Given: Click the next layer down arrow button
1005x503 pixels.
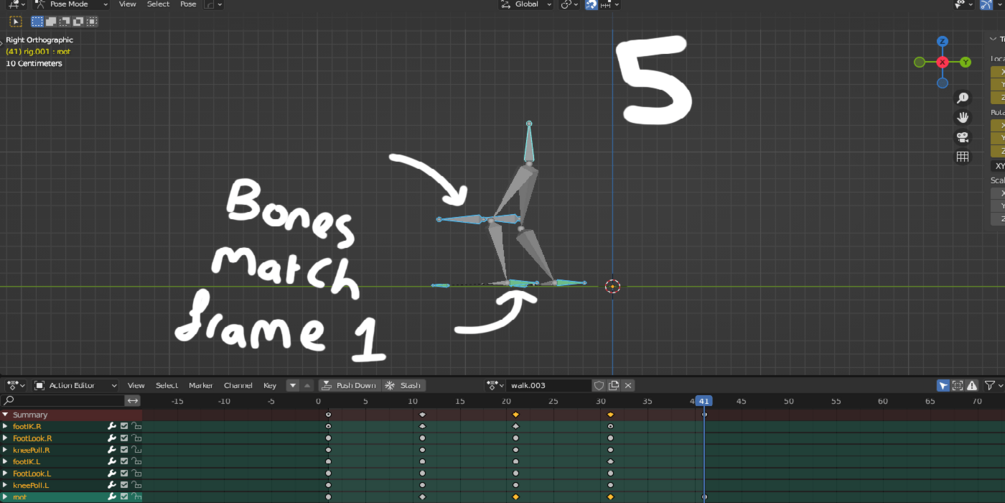Looking at the screenshot, I should 293,385.
